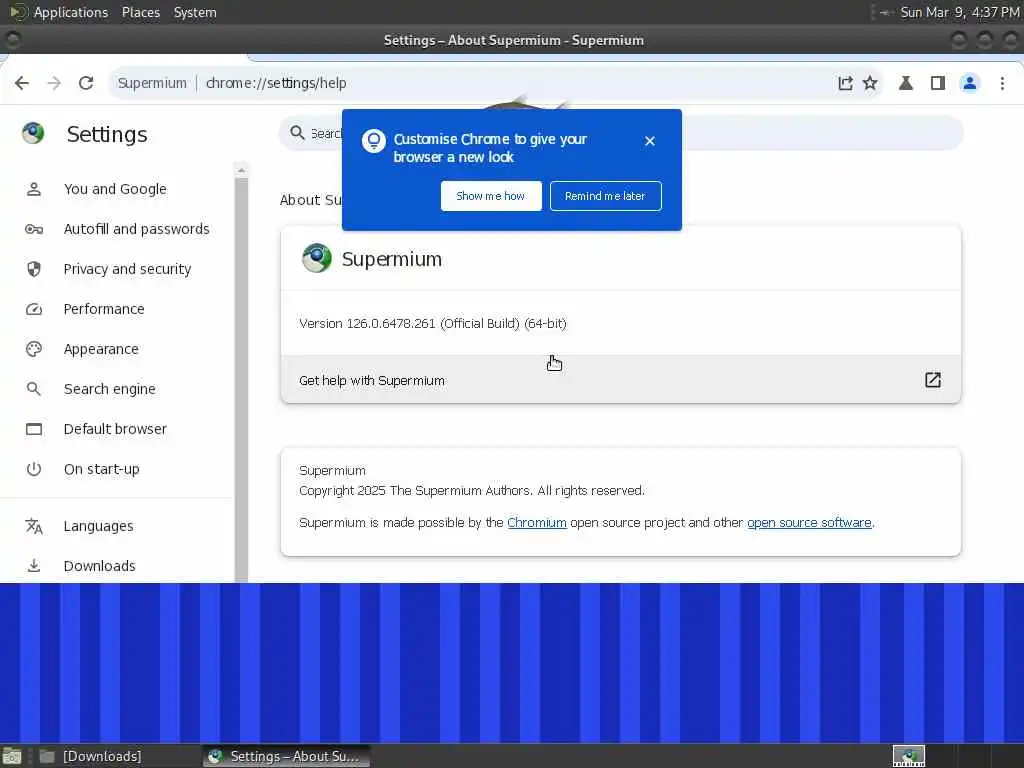1024x768 pixels.
Task: Click the sidebar vertical scrollbar
Action: [242, 379]
